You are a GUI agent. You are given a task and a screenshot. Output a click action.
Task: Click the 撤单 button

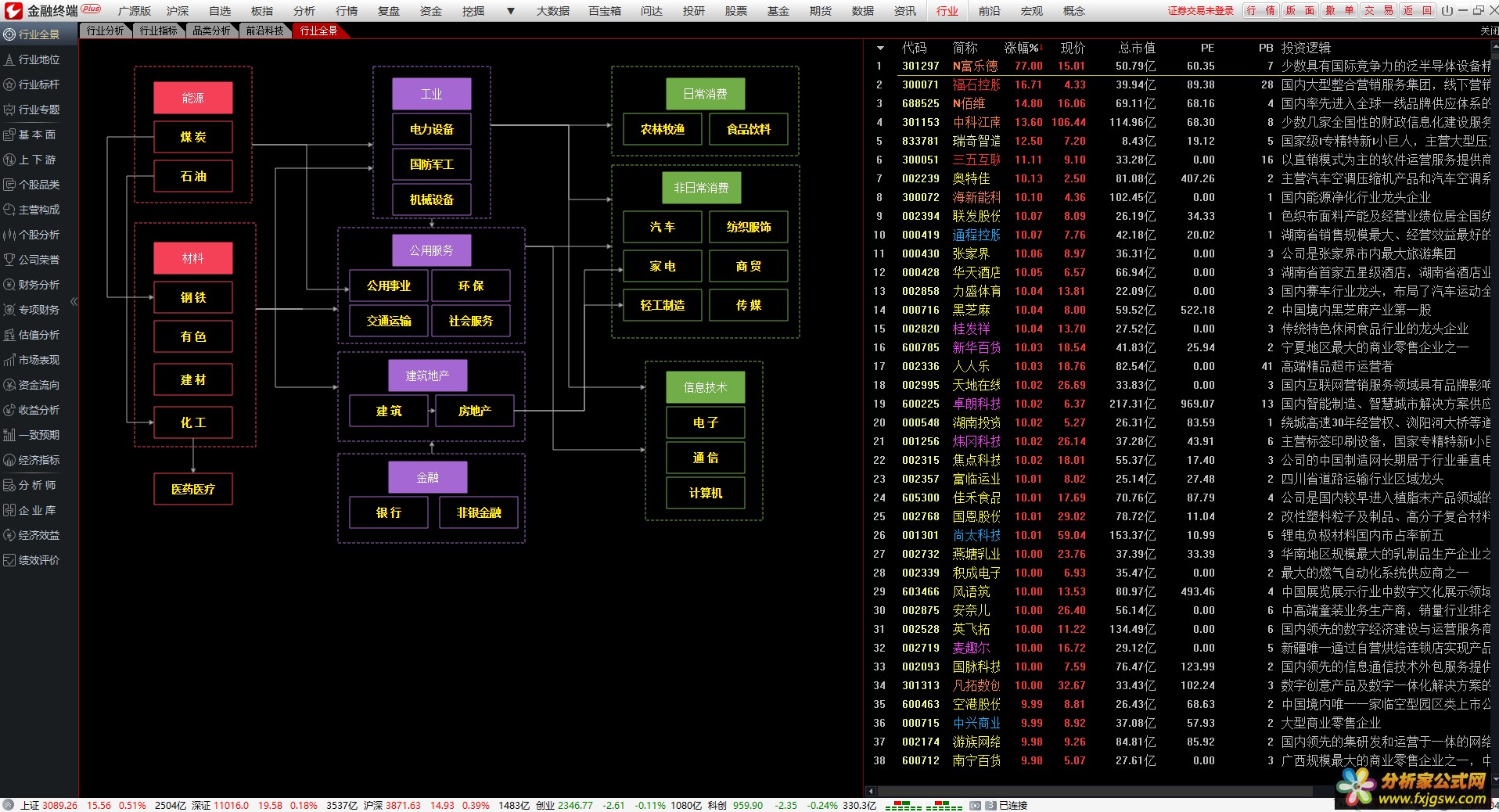(x=1339, y=10)
